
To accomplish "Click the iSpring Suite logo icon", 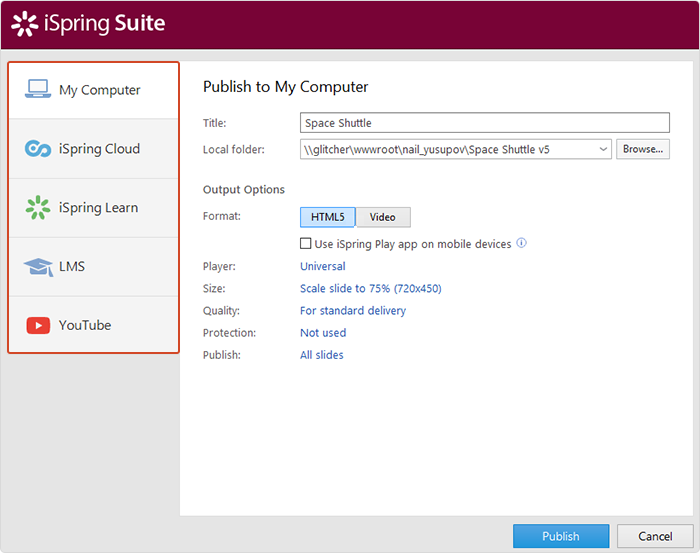I will tap(25, 24).
